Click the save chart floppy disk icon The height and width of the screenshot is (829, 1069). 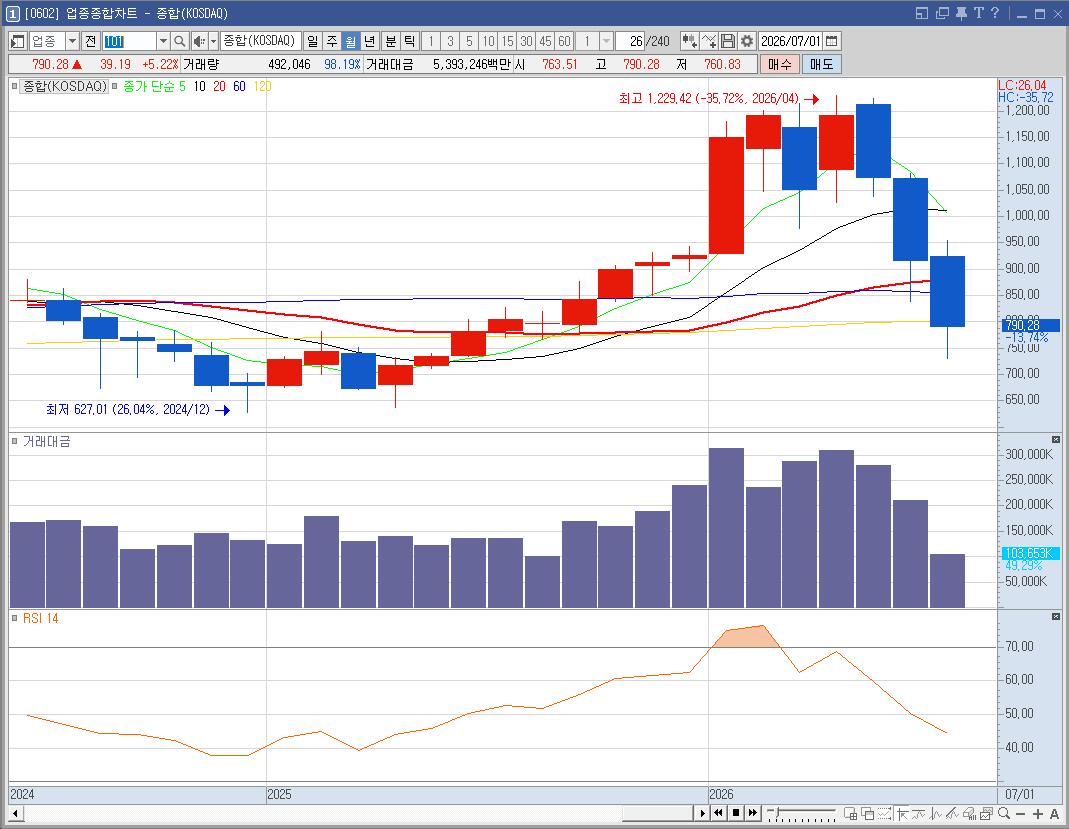(727, 42)
